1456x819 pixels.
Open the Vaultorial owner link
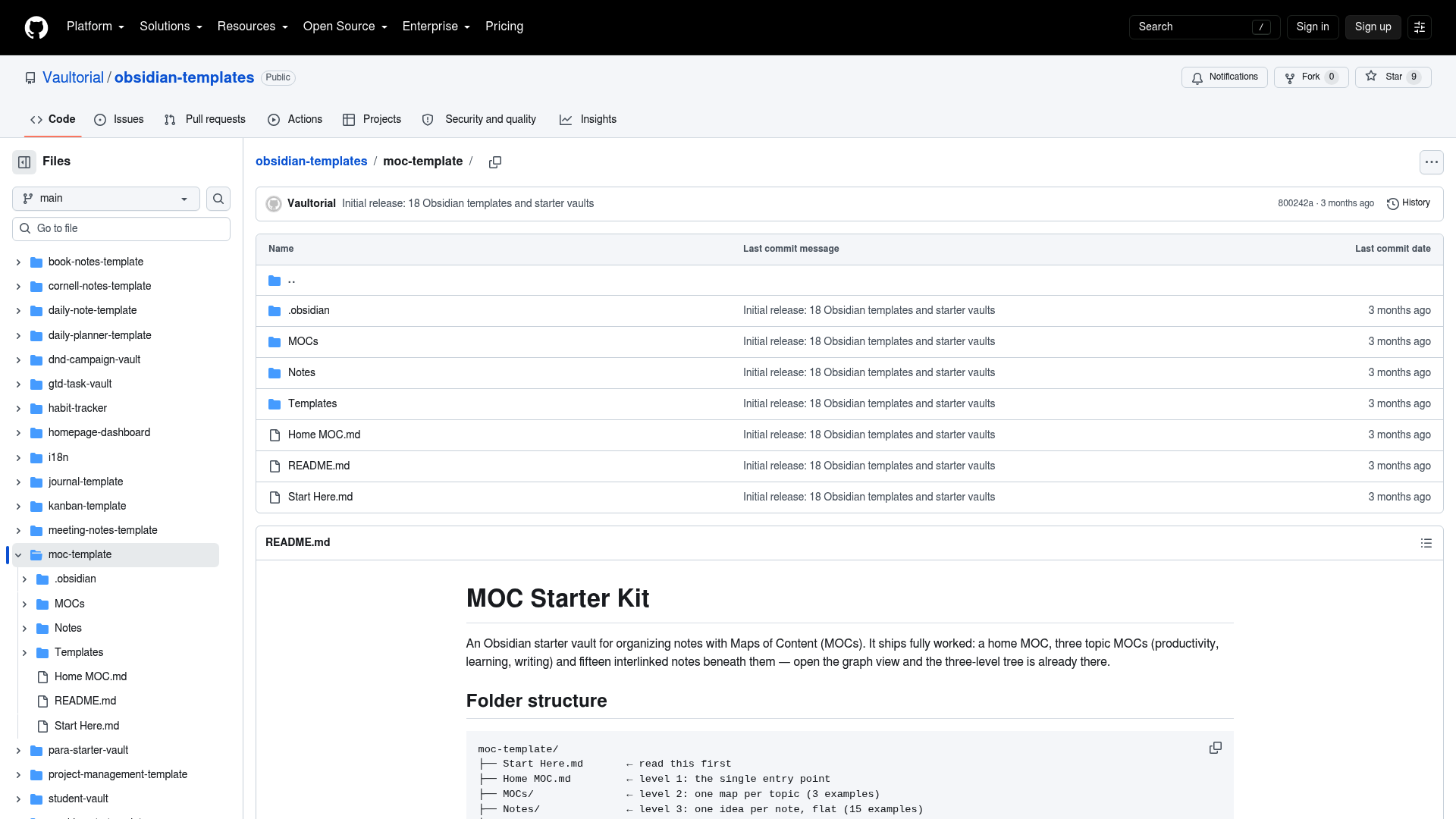(x=73, y=77)
